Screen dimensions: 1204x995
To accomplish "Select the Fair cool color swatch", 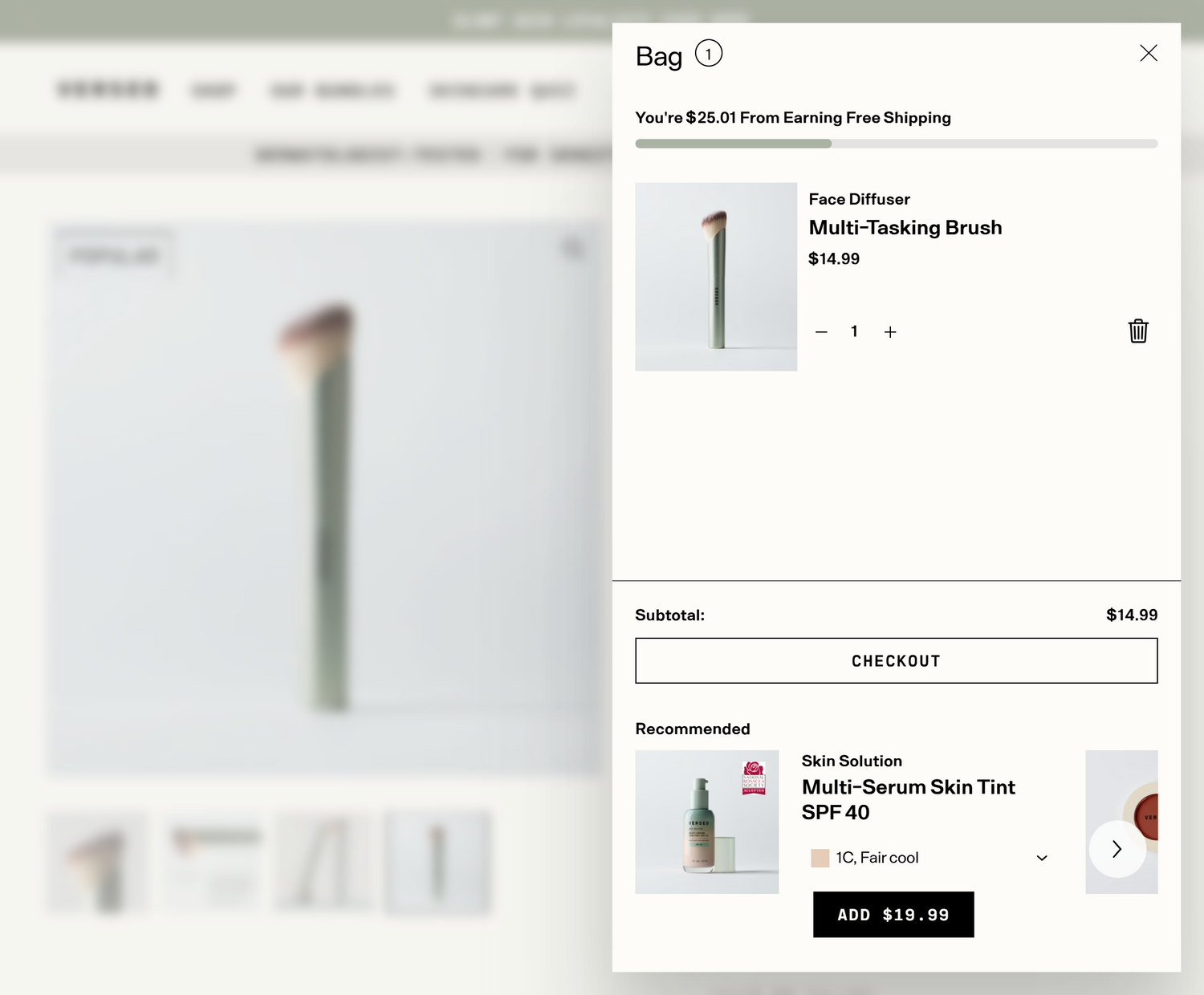I will tap(820, 858).
